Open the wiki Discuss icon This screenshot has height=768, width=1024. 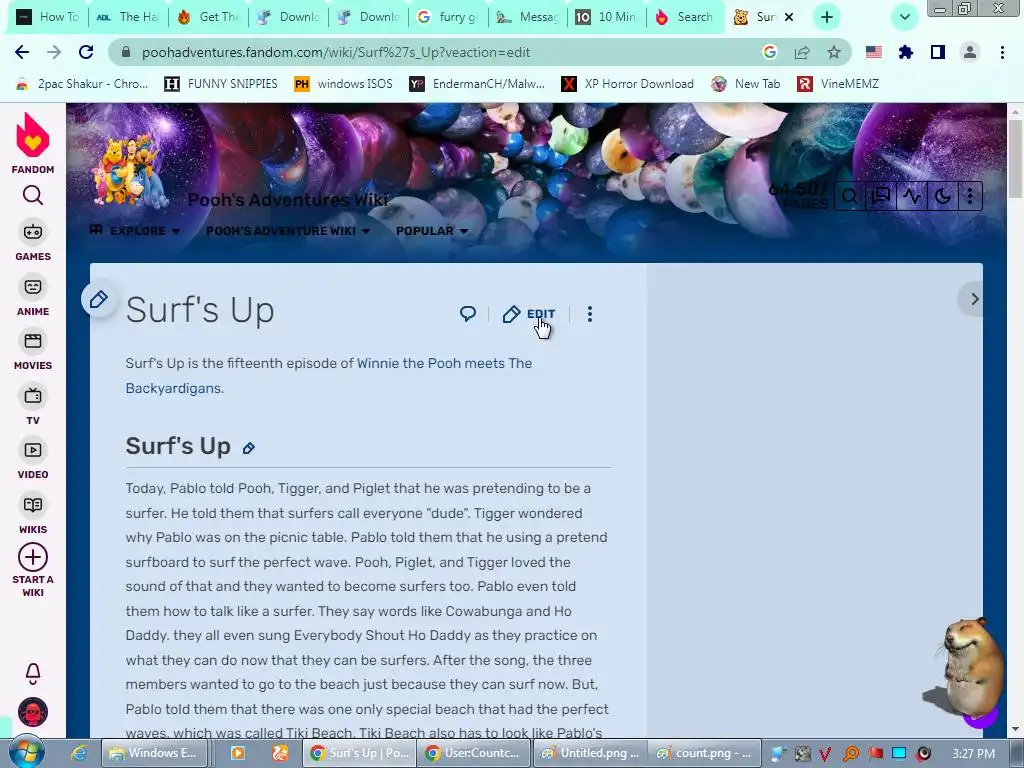pos(880,196)
